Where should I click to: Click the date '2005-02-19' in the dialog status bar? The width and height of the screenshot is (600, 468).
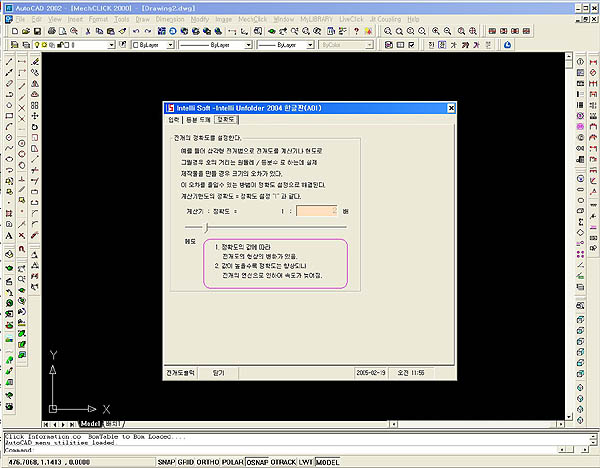pos(371,373)
